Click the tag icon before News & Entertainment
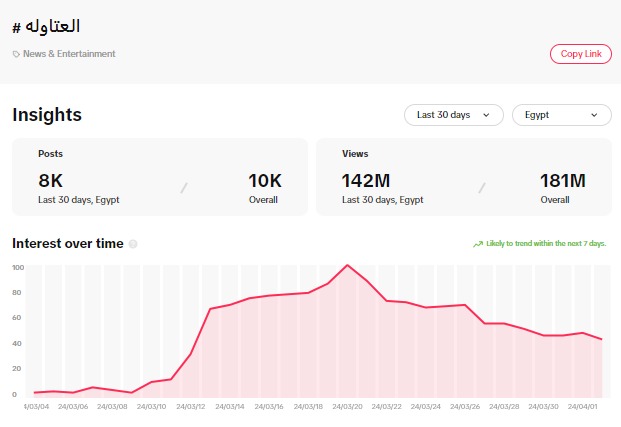The height and width of the screenshot is (427, 621). 16,54
